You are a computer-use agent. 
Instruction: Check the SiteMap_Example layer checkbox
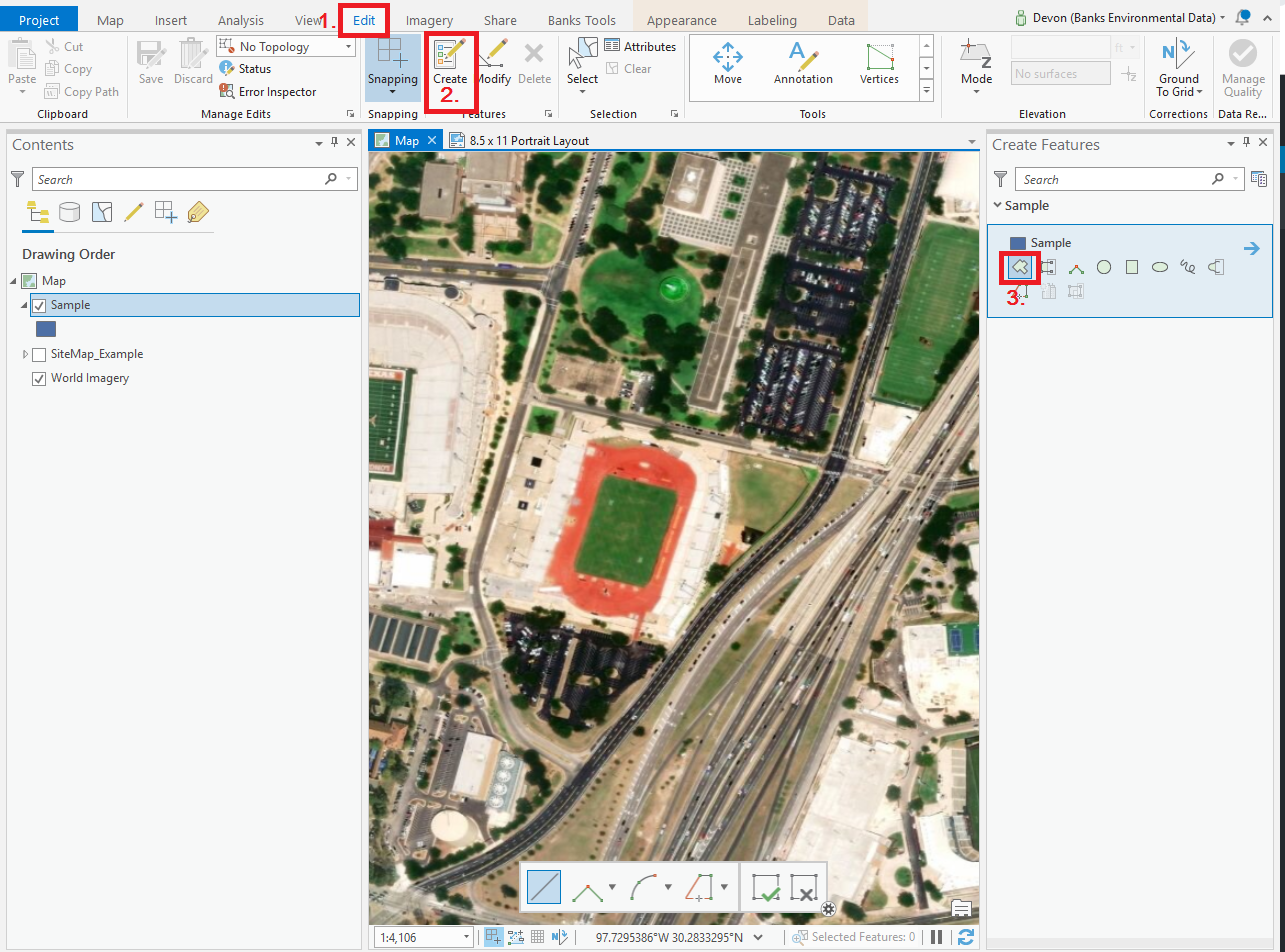tap(39, 354)
